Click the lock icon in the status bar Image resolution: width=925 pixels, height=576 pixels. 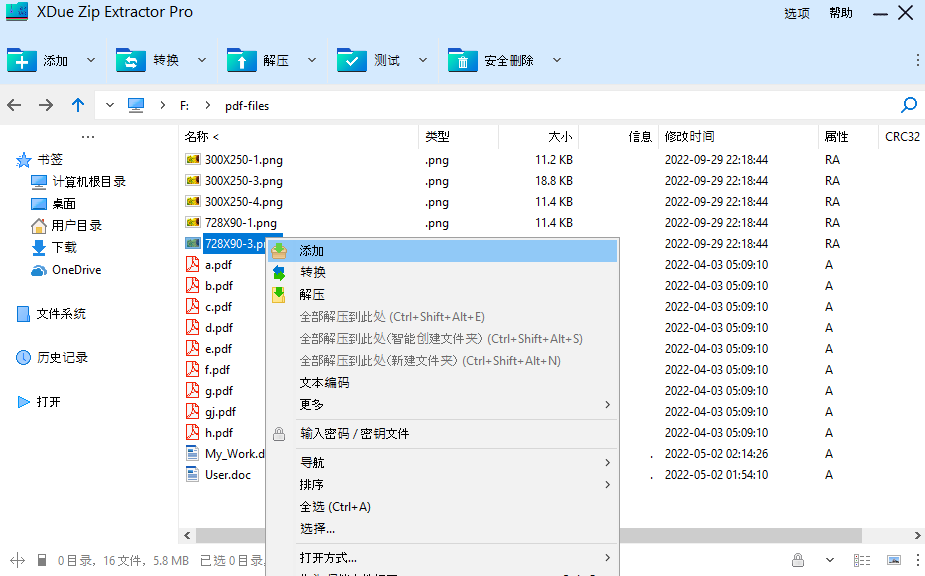point(798,560)
